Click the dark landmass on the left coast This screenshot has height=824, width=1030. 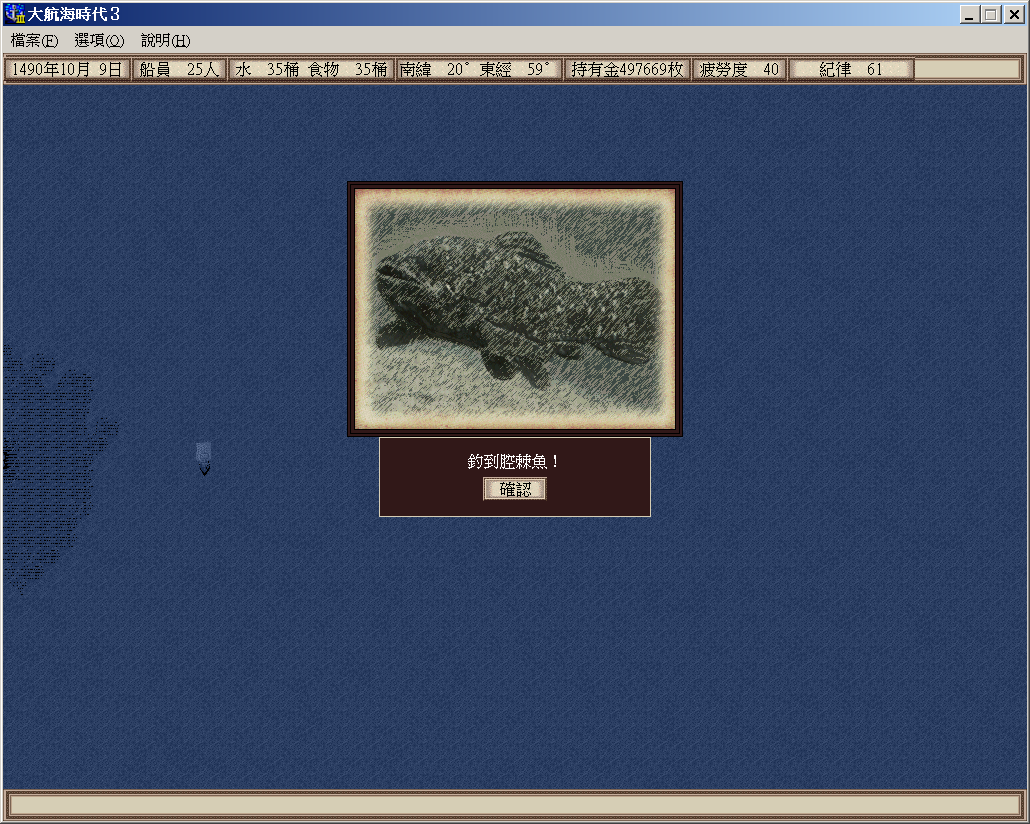[45, 460]
